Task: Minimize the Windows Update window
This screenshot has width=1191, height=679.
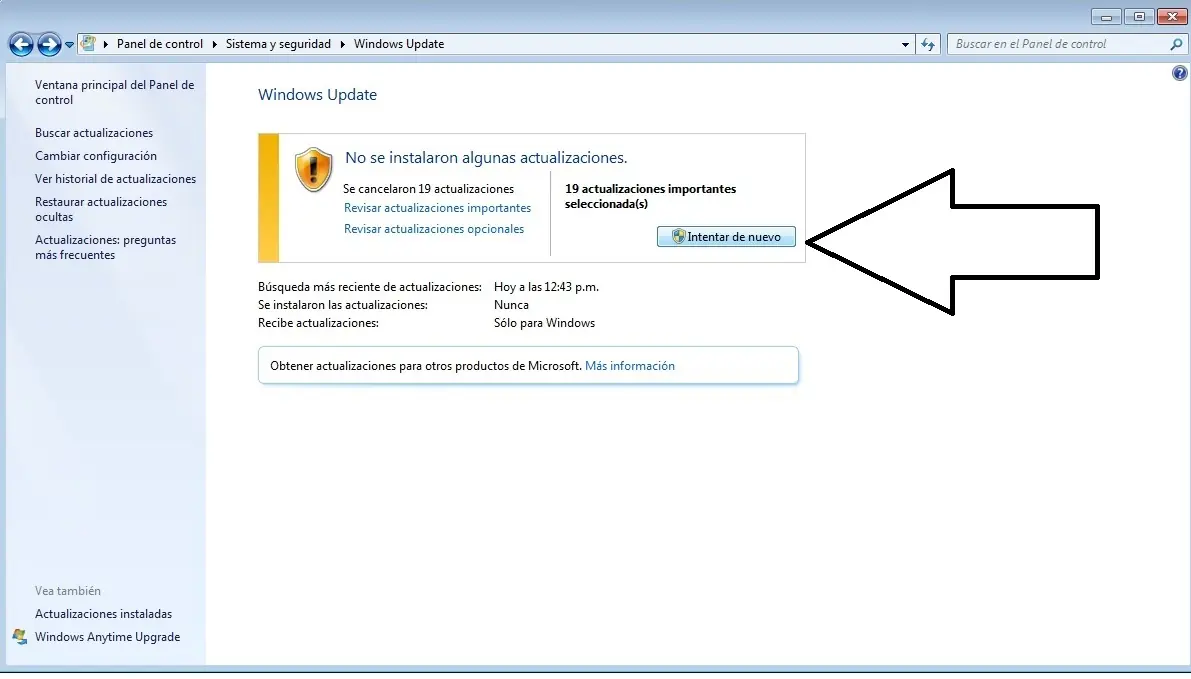Action: (x=1106, y=17)
